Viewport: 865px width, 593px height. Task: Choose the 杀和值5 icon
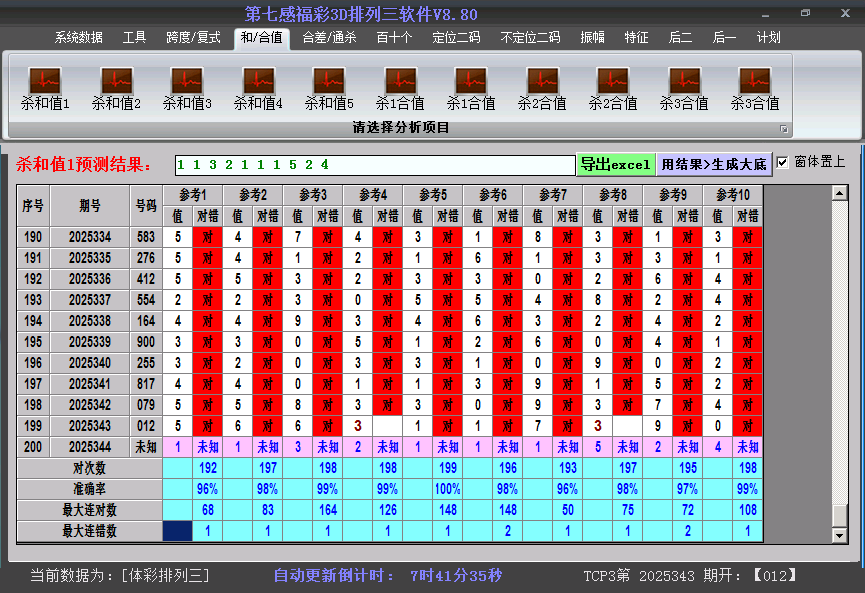329,82
